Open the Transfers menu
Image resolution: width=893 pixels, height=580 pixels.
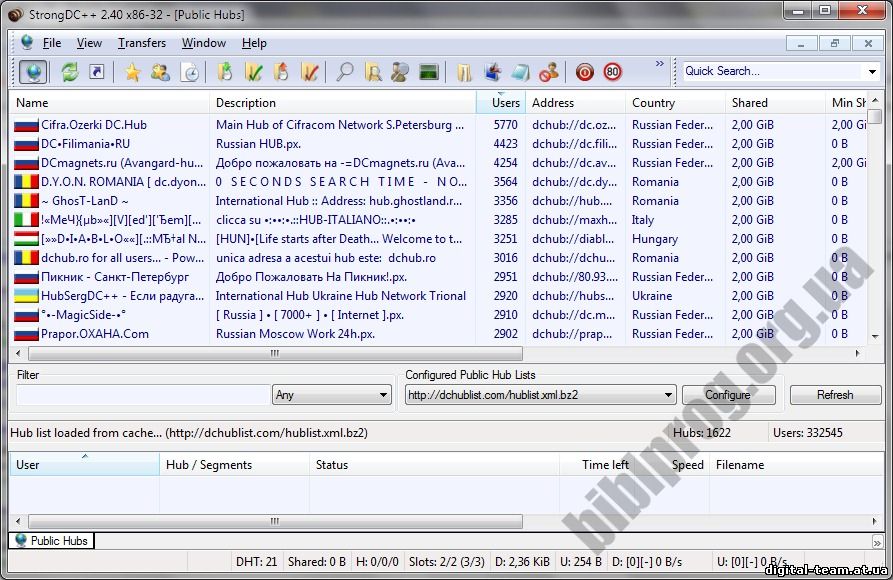[142, 43]
